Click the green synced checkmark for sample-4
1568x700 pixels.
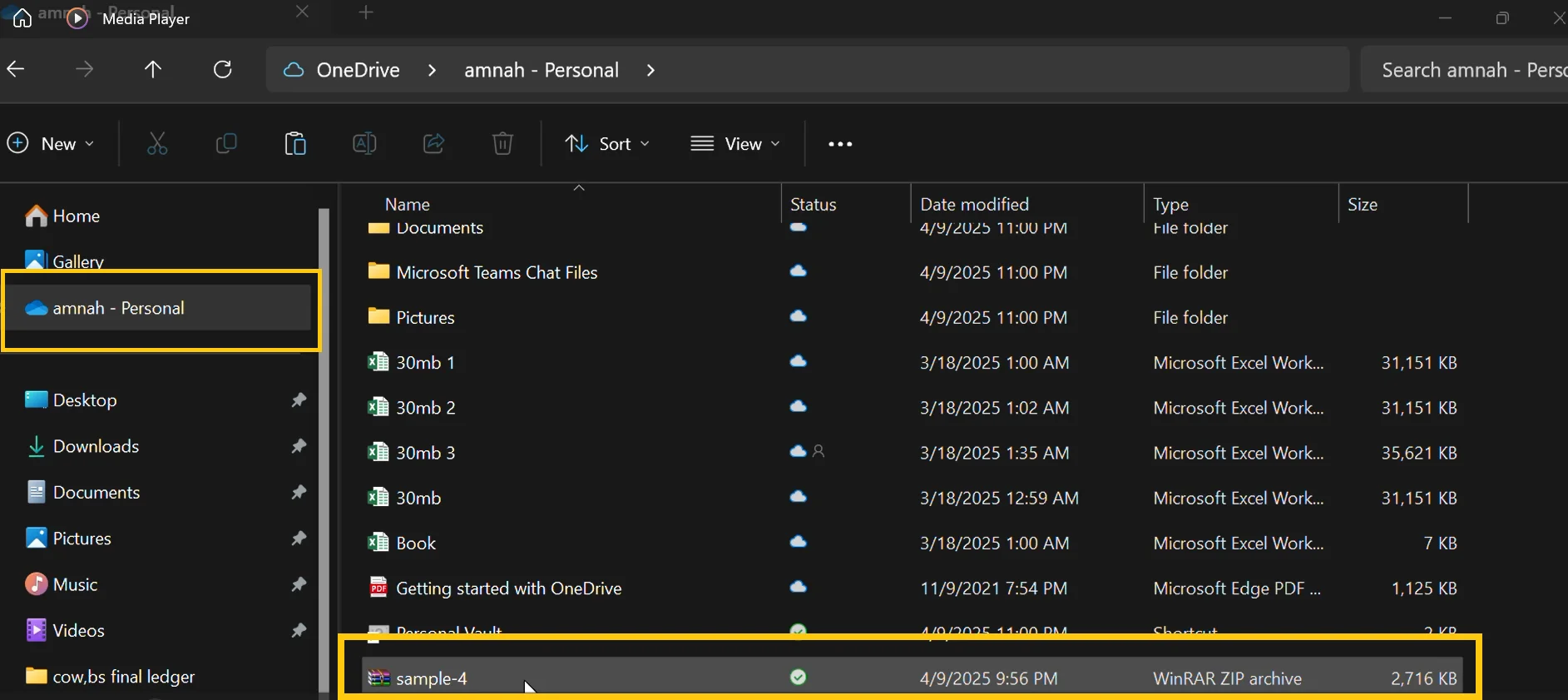tap(798, 678)
